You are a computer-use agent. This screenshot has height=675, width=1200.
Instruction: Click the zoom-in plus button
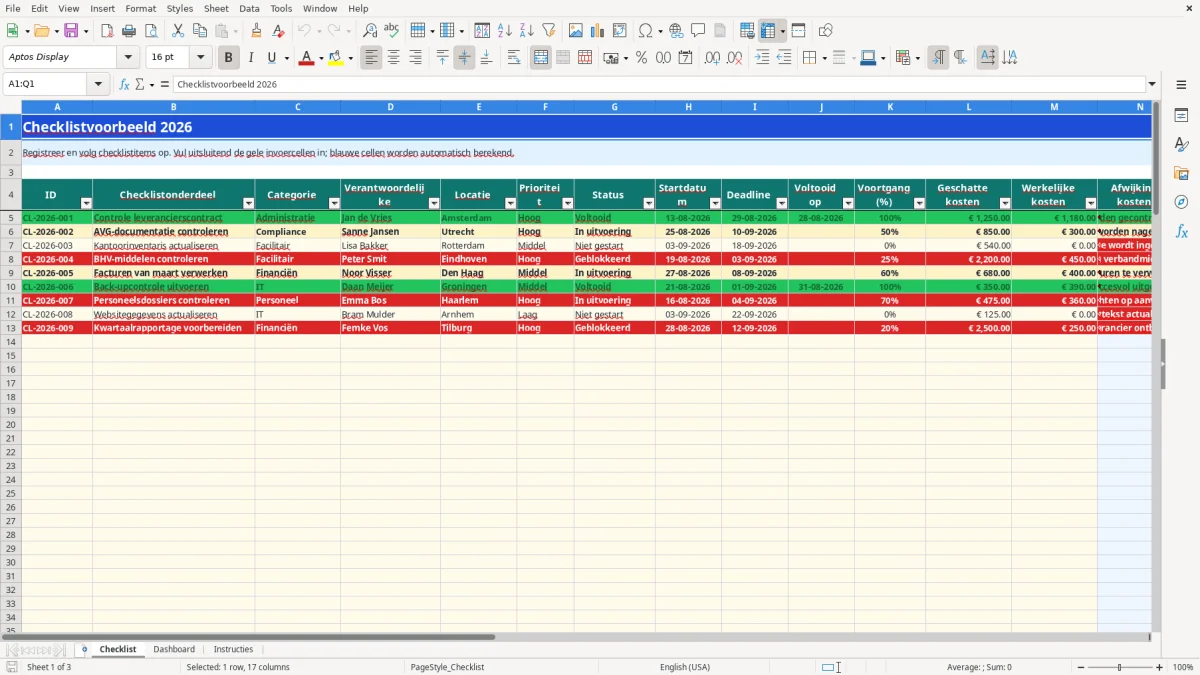(x=1160, y=667)
